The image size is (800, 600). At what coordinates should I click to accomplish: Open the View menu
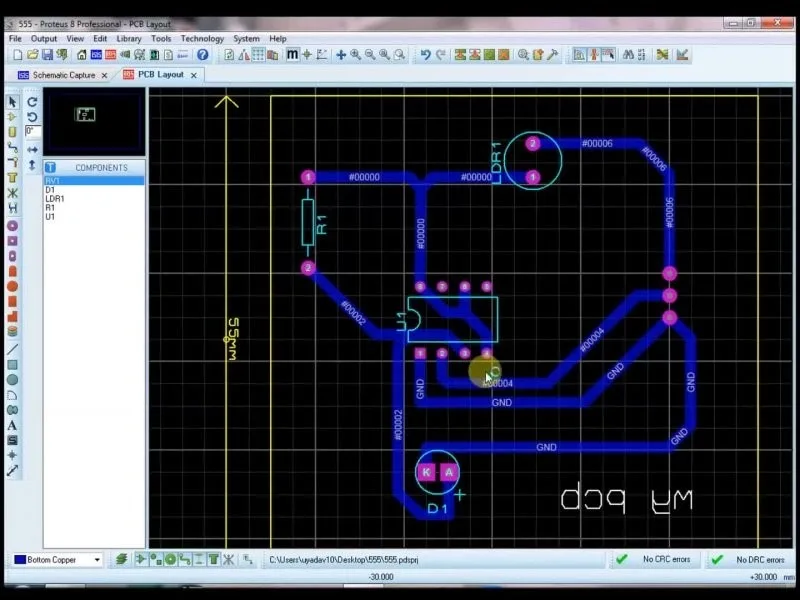[75, 39]
